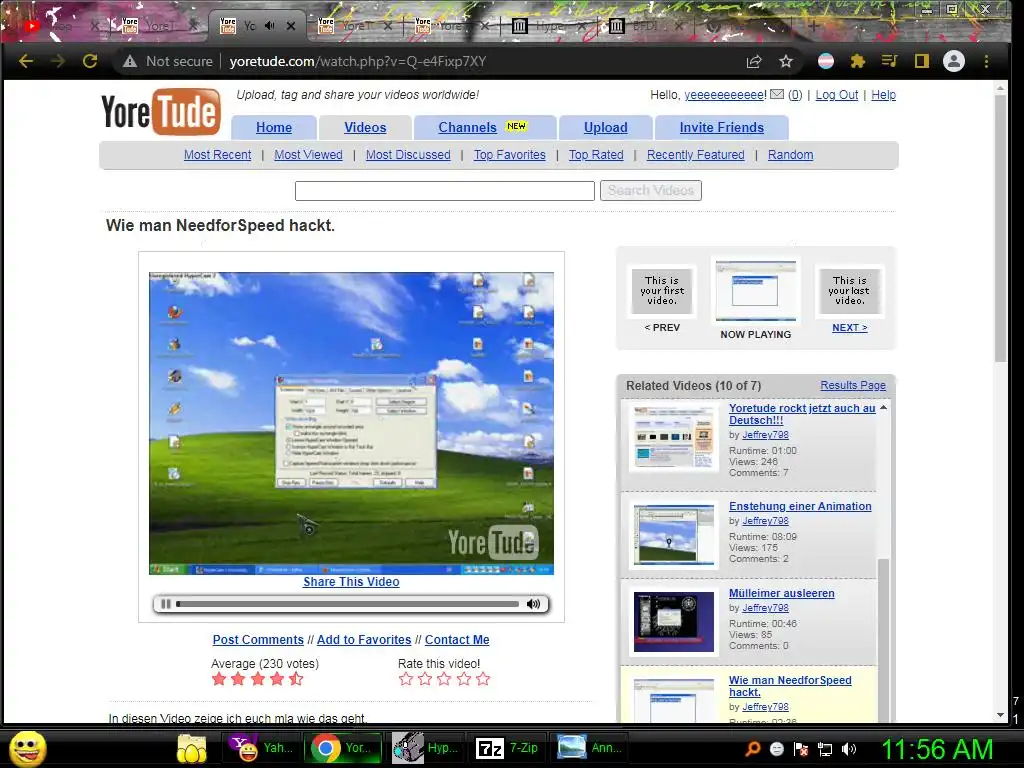Click the Contact Me link
The width and height of the screenshot is (1024, 768).
(457, 640)
